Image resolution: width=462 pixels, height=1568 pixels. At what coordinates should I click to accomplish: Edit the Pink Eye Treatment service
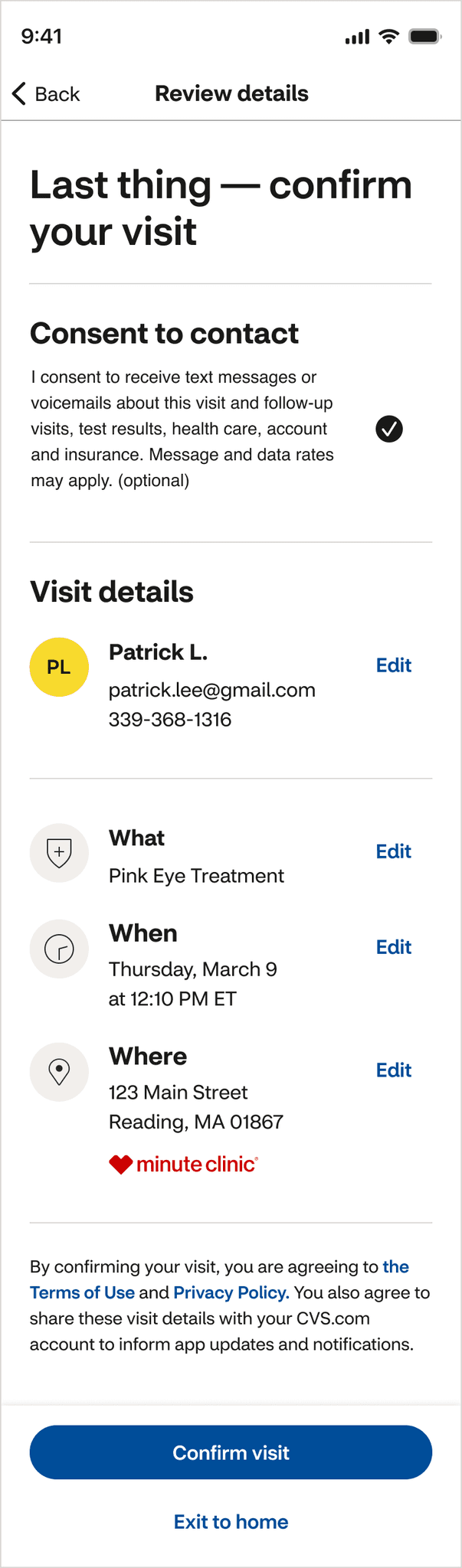(394, 851)
